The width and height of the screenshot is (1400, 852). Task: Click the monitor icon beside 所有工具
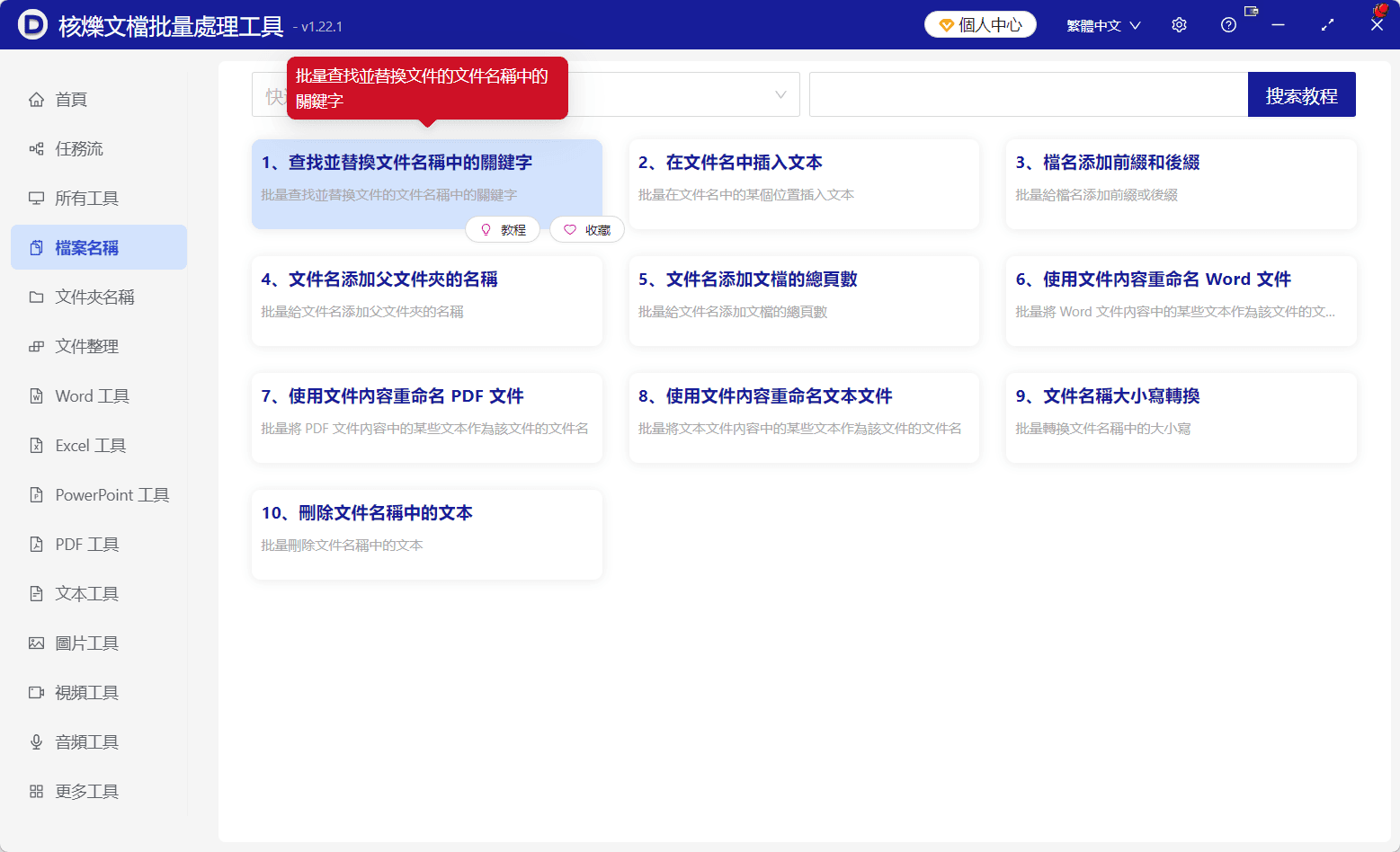coord(36,199)
